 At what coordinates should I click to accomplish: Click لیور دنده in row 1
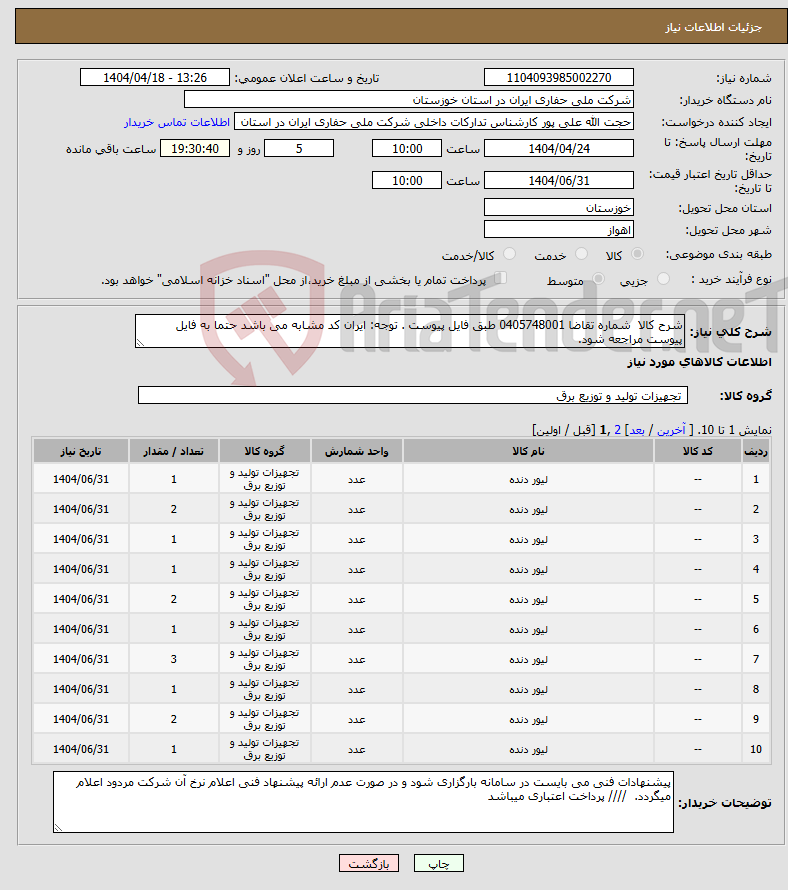point(528,480)
